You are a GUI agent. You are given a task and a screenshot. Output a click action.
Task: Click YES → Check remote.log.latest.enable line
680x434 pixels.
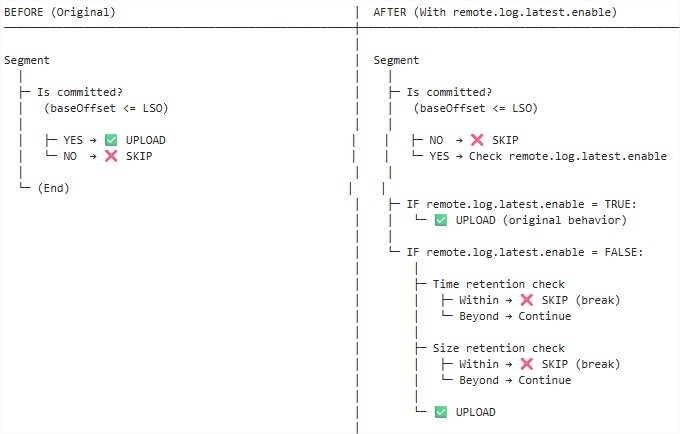[x=548, y=156]
